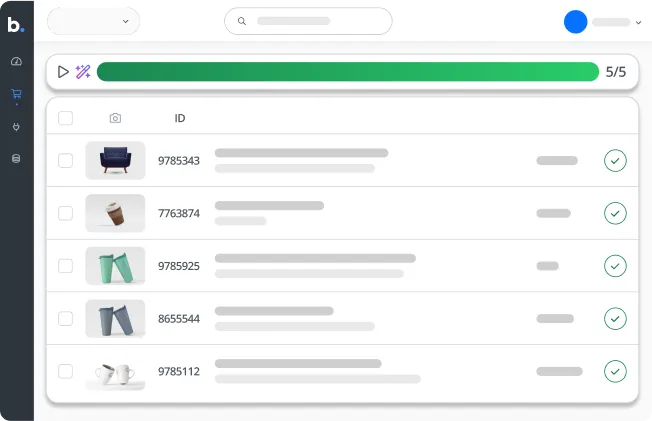Click the green 5/5 progress bar
Viewport: 652px width, 421px height.
click(347, 72)
